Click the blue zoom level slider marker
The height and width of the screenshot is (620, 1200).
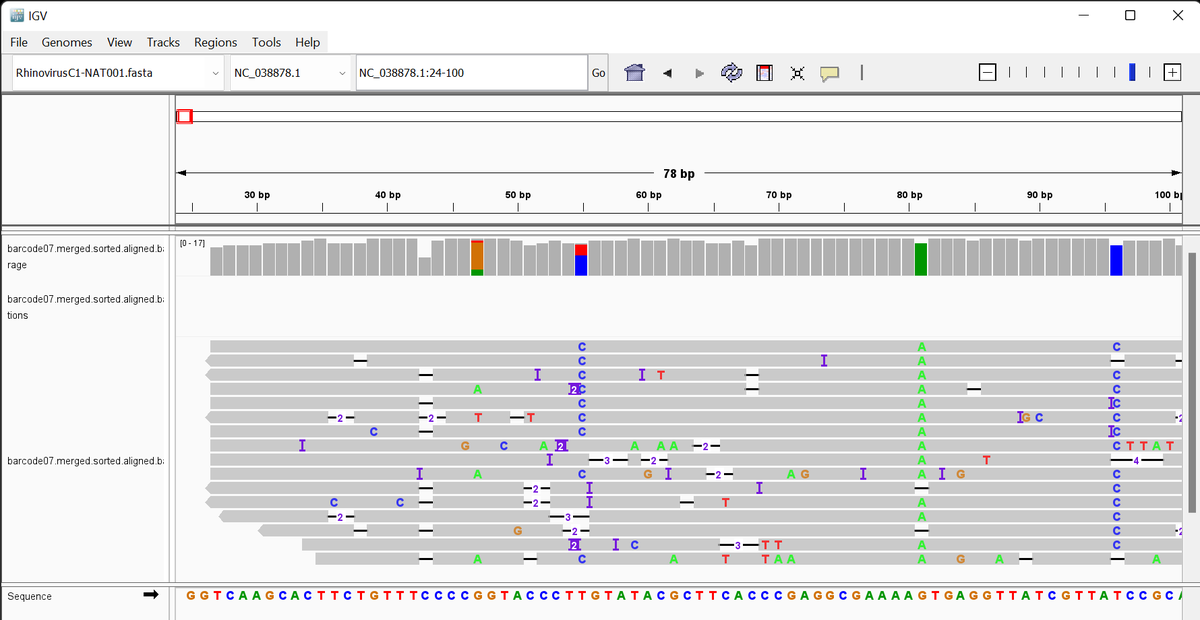[1132, 72]
